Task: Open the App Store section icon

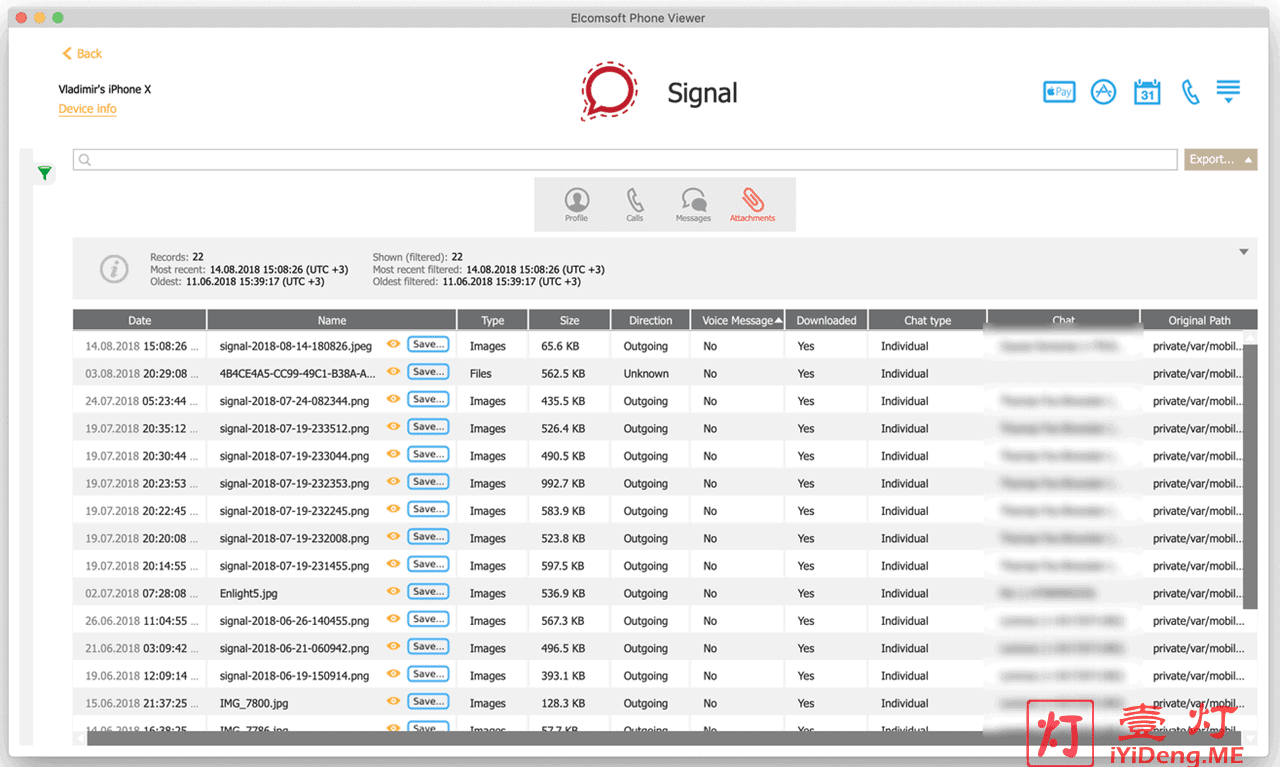Action: tap(1103, 92)
